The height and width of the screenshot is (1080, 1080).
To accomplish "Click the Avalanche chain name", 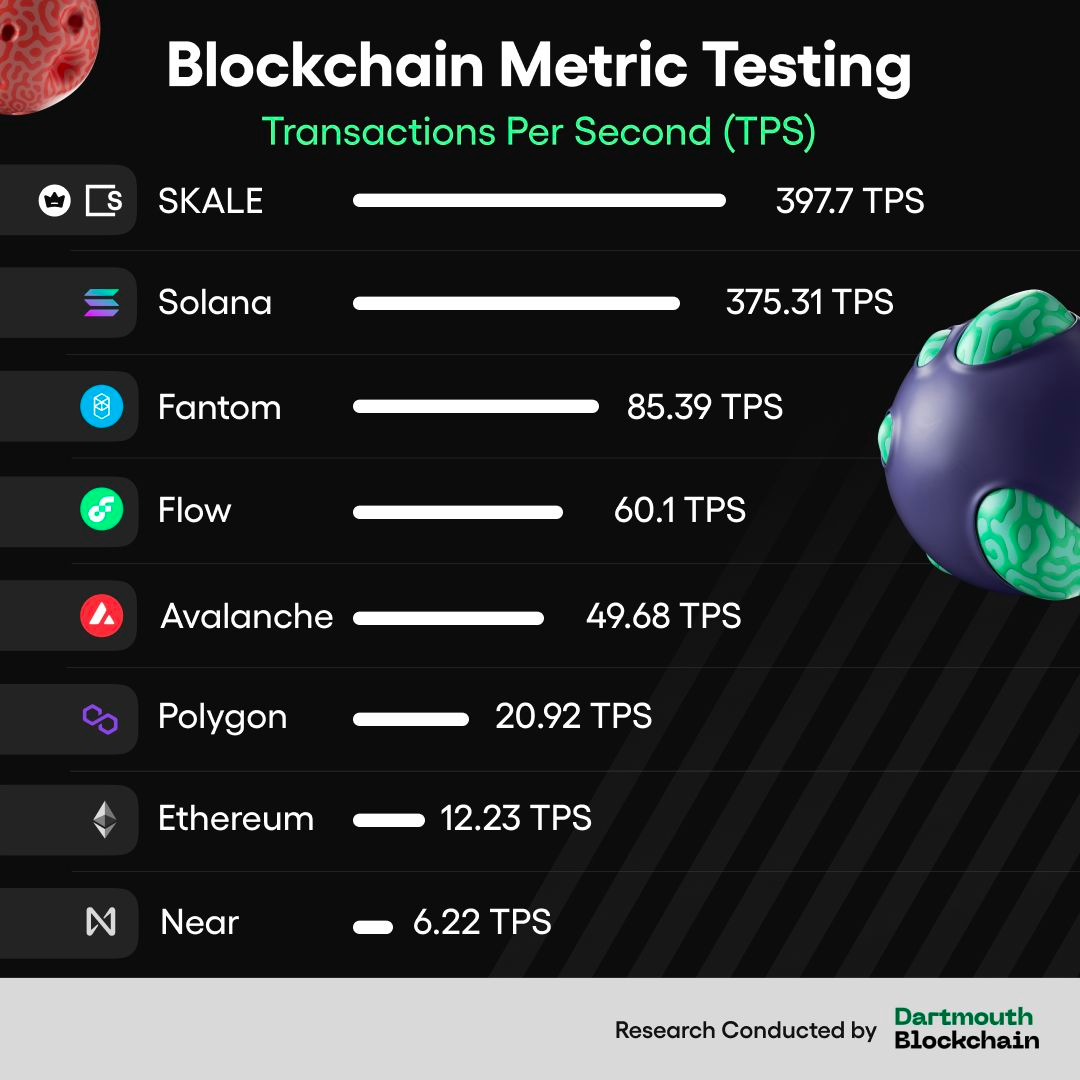I will click(247, 616).
